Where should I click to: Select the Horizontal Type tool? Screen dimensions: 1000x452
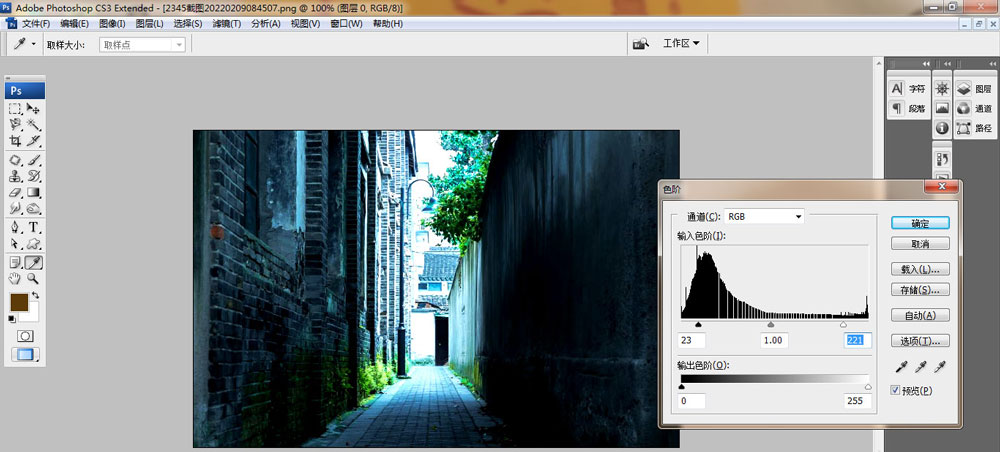33,227
